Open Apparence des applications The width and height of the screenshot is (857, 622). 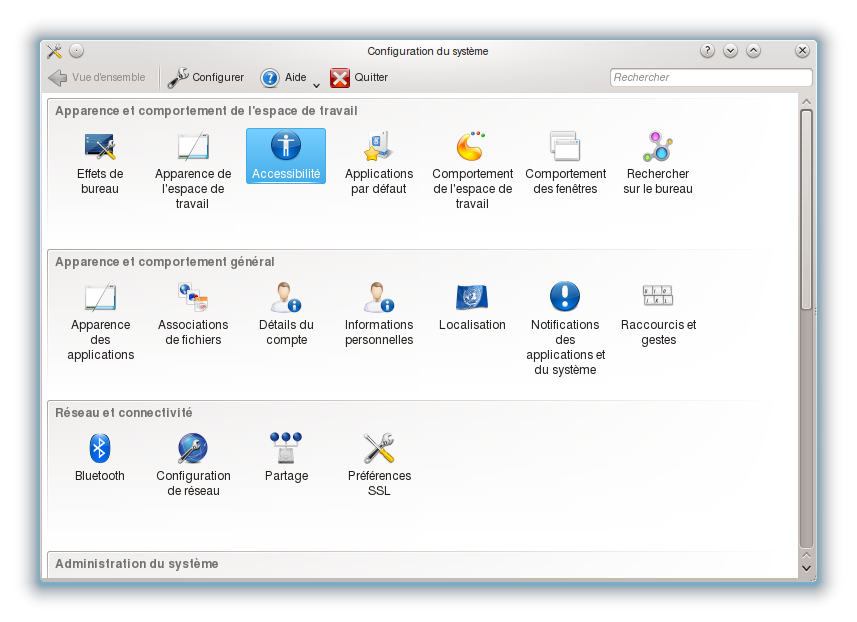[100, 321]
